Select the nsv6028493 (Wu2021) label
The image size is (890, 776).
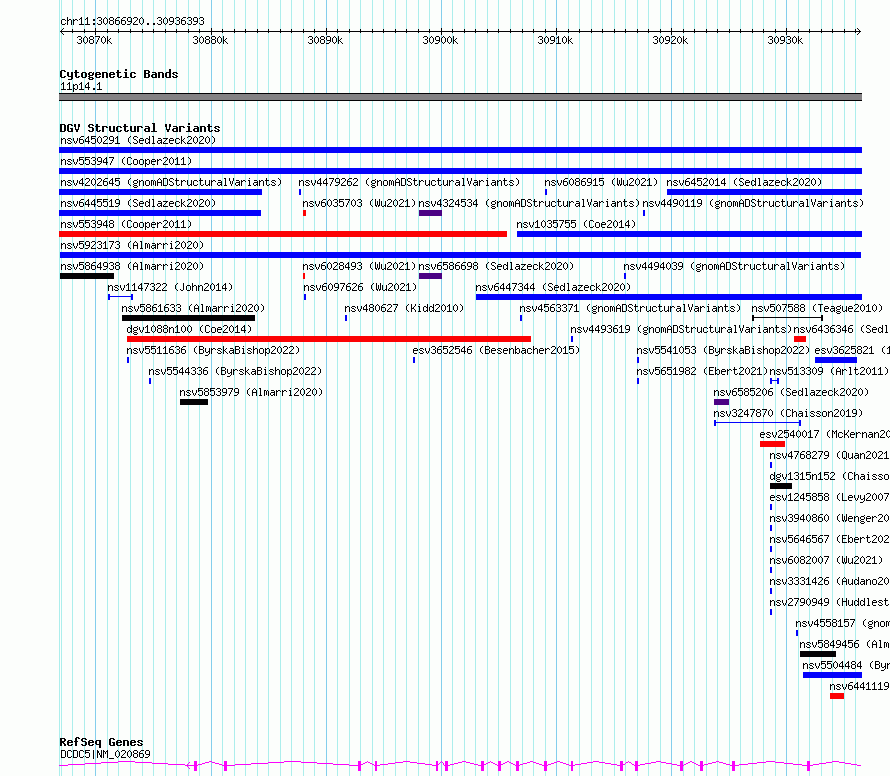point(359,266)
